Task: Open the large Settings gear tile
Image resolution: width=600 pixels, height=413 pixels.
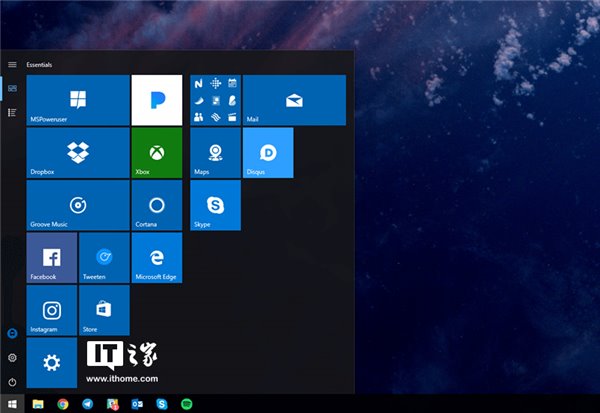Action: click(x=52, y=363)
